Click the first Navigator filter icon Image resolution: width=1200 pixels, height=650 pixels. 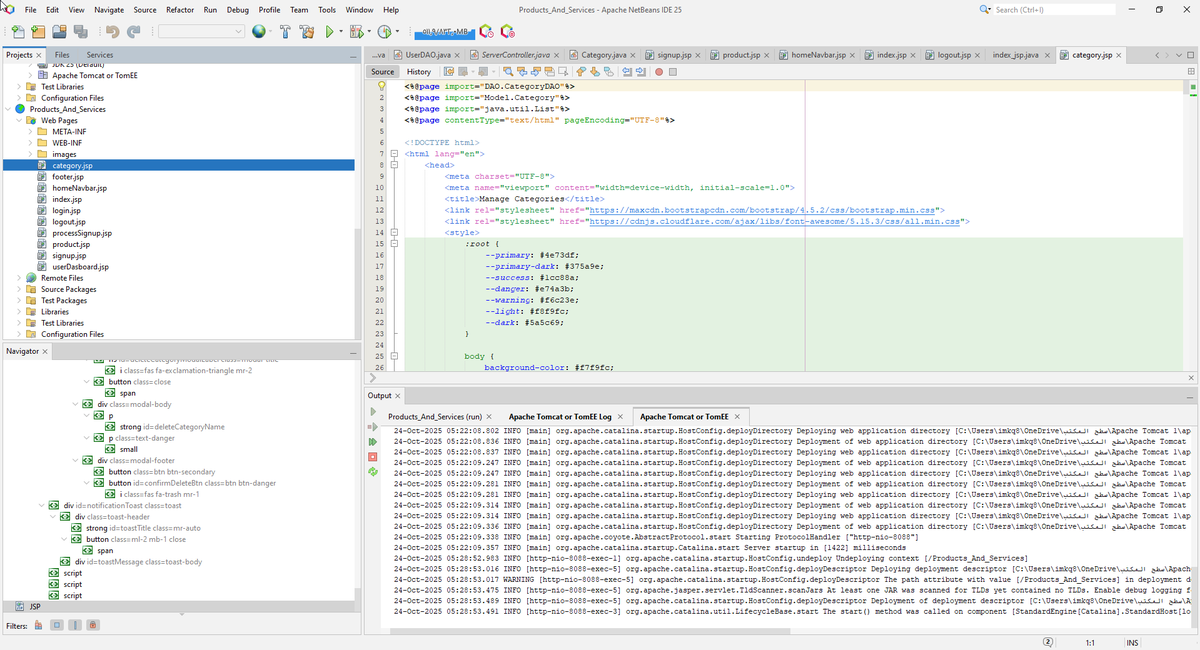pyautogui.click(x=38, y=625)
